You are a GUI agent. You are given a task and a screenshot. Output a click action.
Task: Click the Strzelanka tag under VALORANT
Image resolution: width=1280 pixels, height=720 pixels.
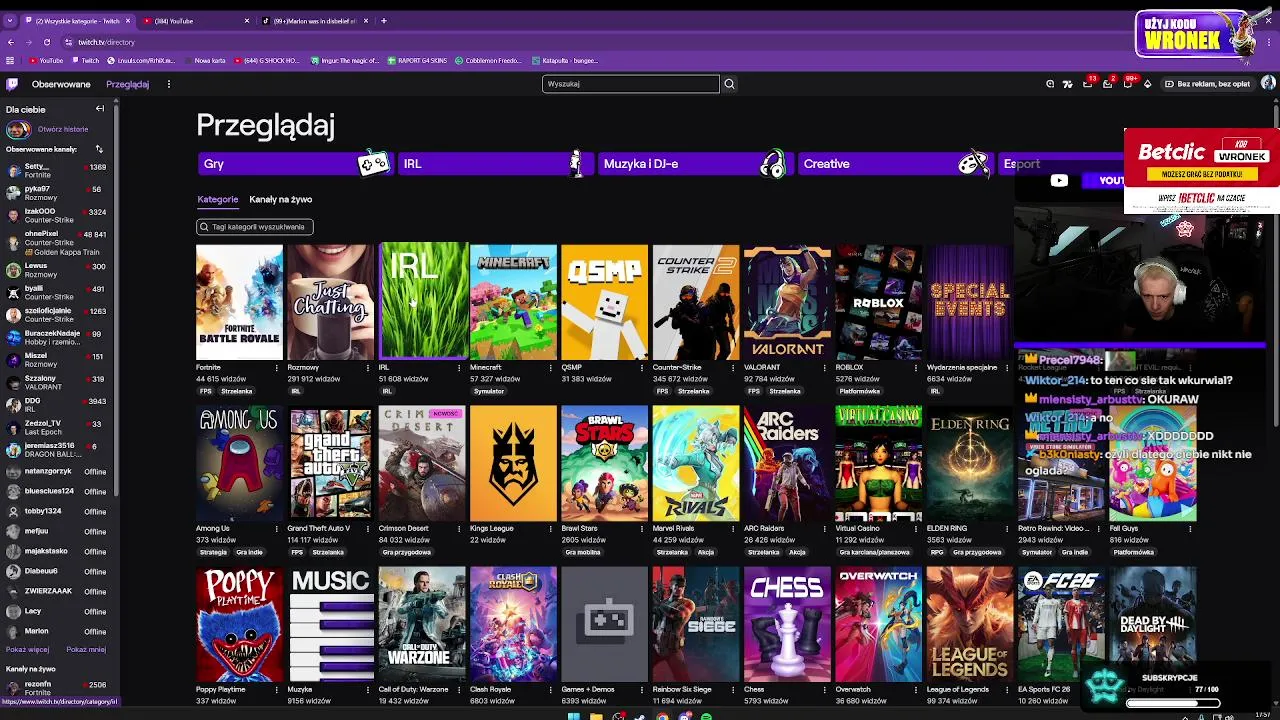point(785,391)
